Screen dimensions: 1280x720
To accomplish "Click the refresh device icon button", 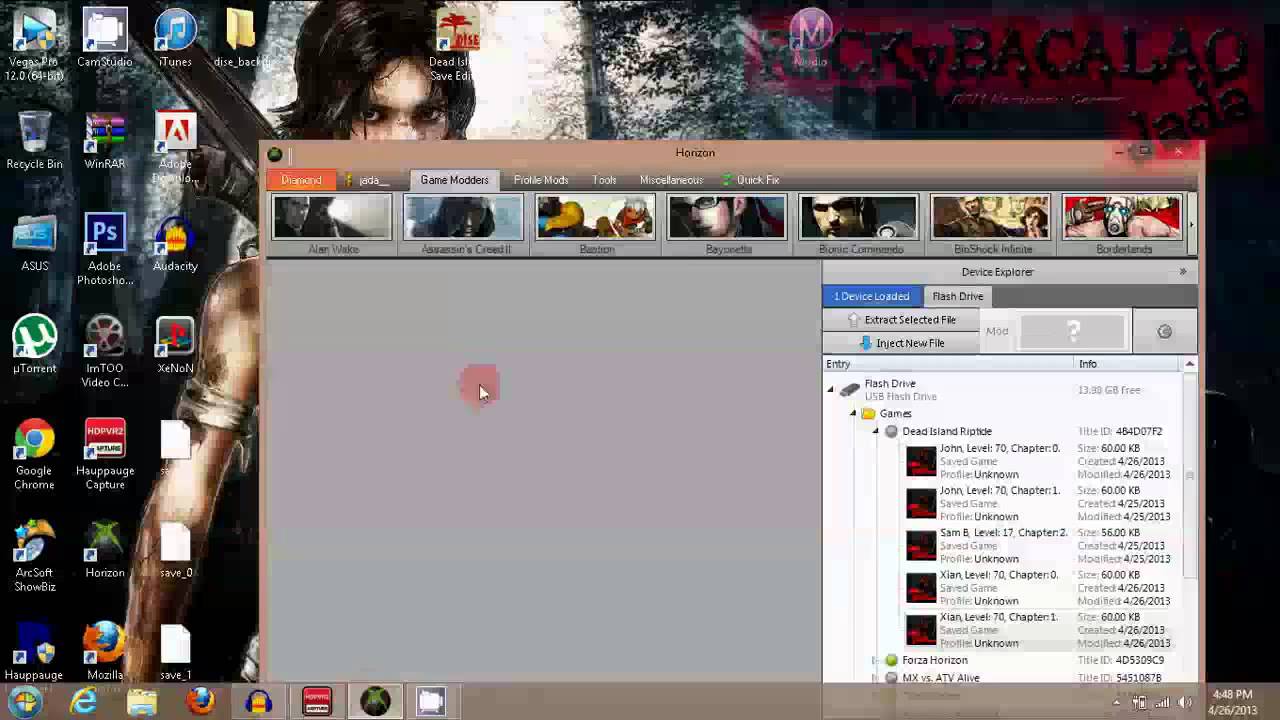I will click(x=1164, y=331).
